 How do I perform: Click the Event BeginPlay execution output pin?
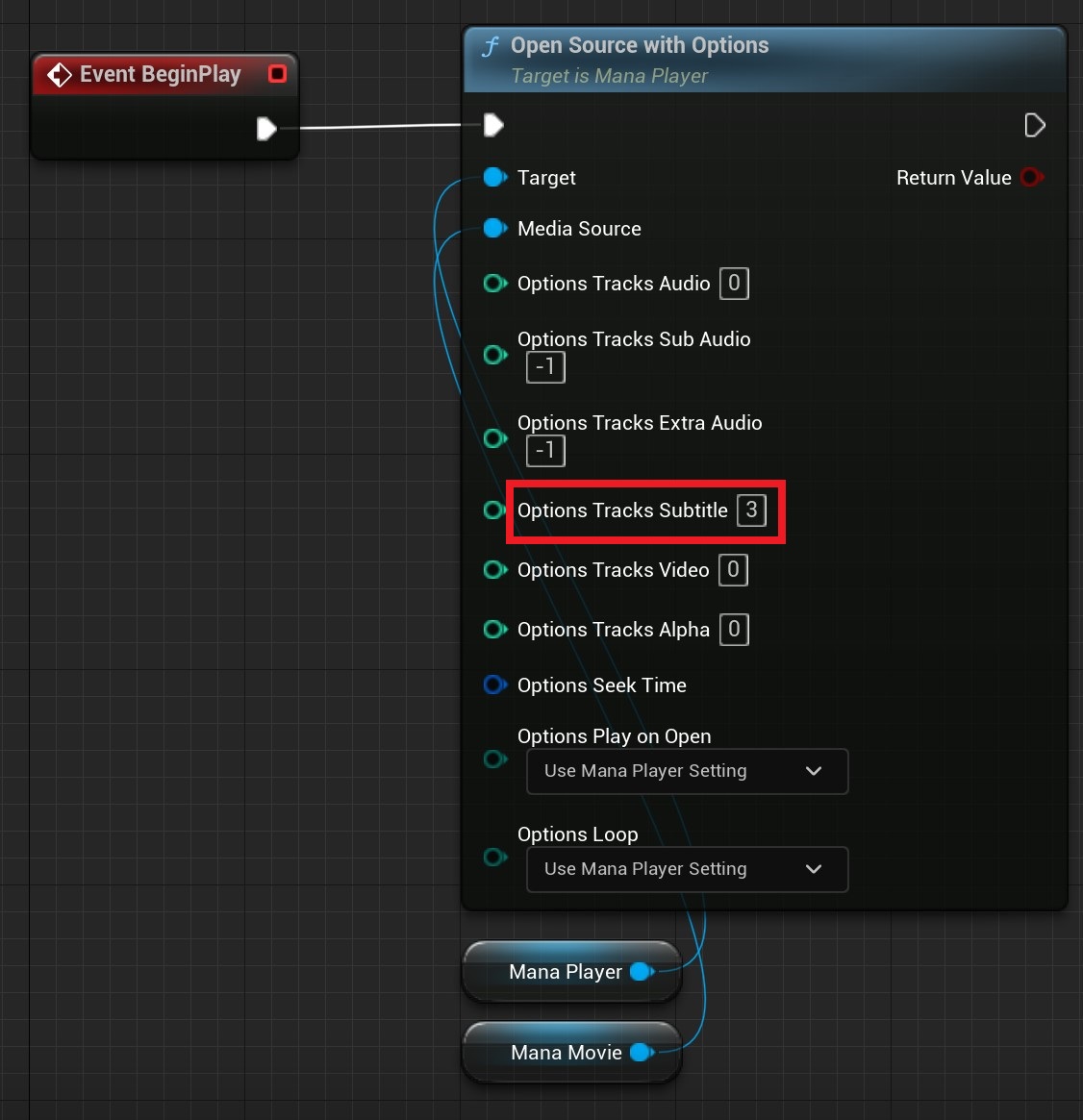point(266,129)
